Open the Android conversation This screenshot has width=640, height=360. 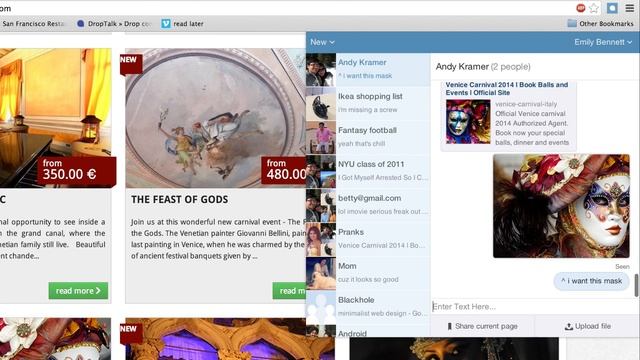(x=368, y=331)
